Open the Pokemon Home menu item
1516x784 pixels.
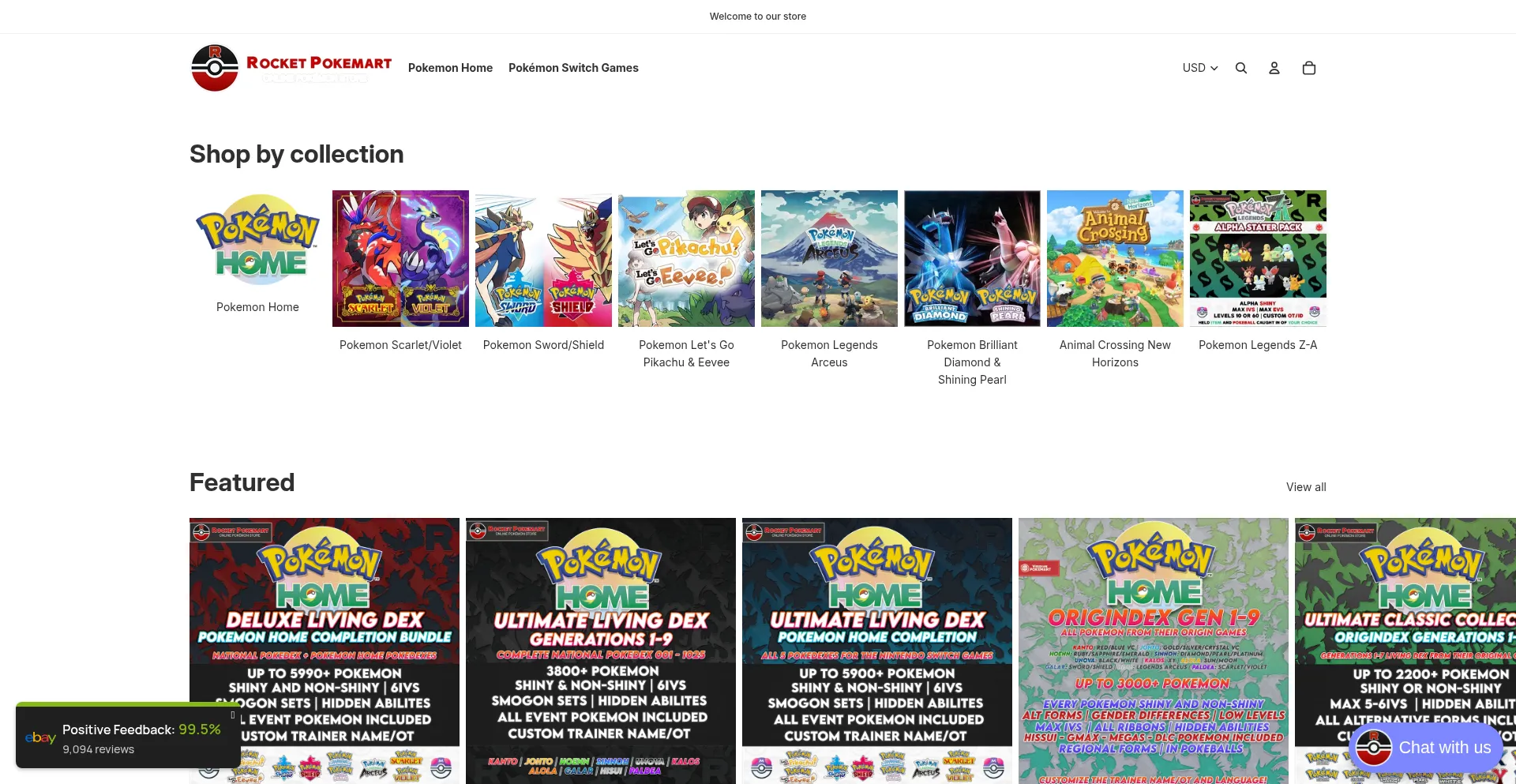(450, 68)
